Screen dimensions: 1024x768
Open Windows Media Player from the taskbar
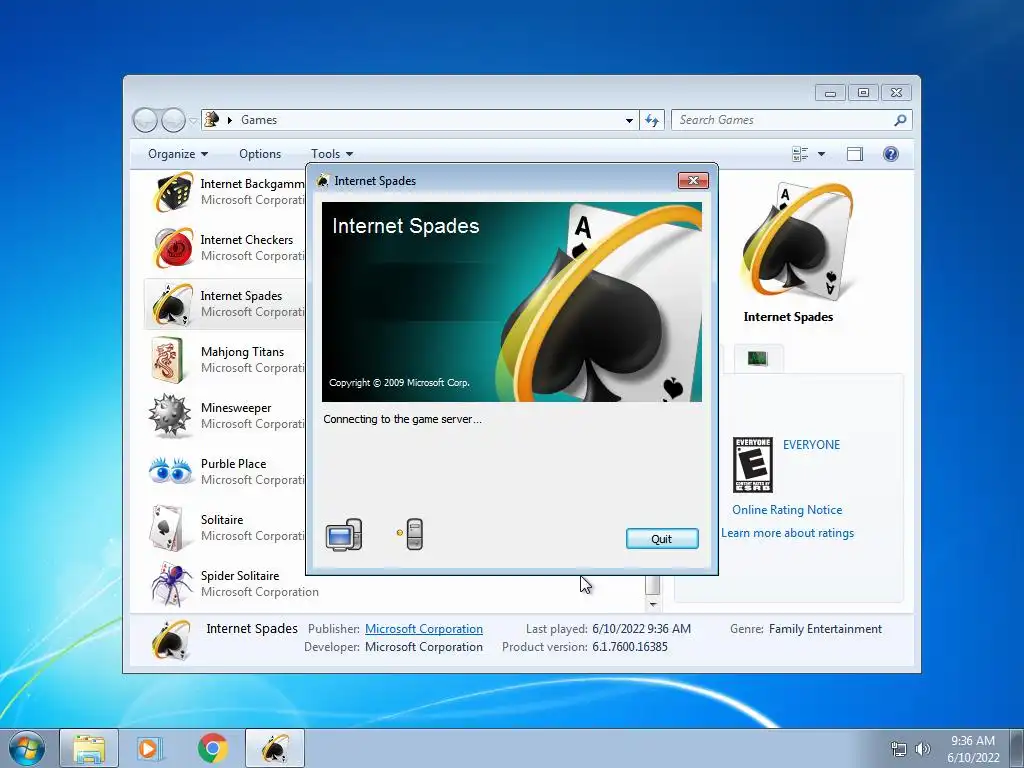pyautogui.click(x=150, y=748)
